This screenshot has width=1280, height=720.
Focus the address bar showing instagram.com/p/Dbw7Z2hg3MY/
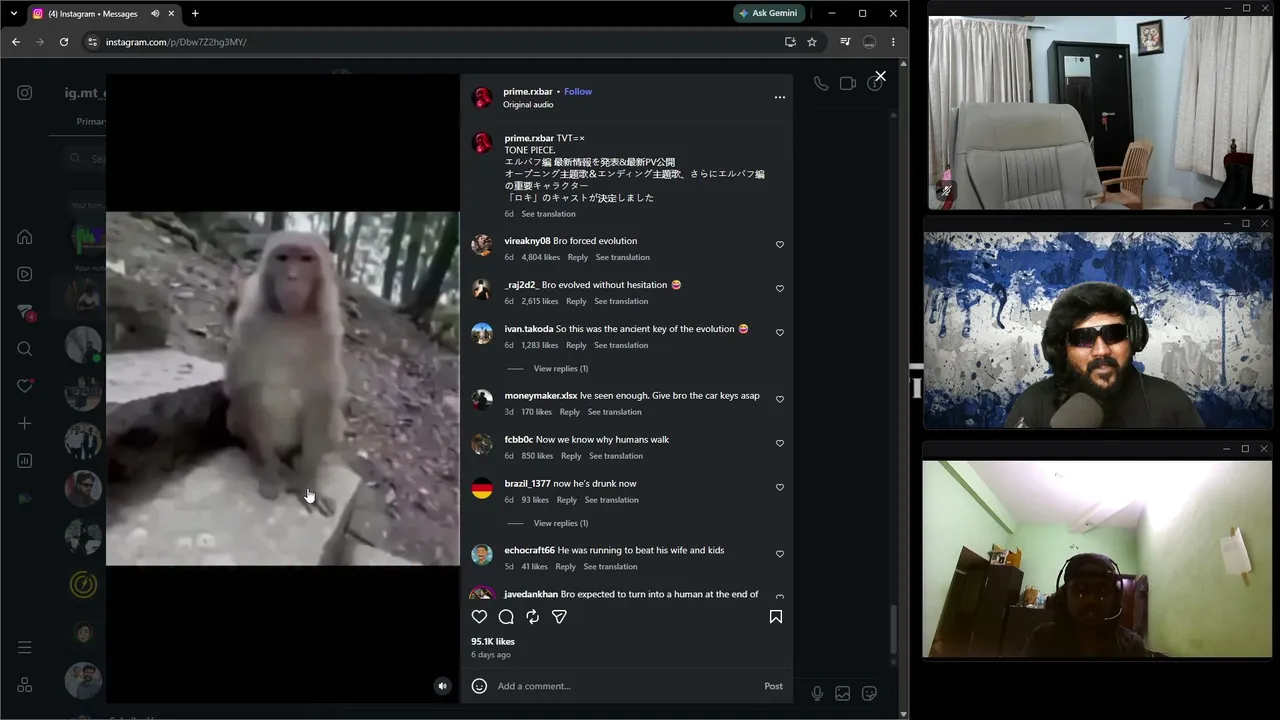[440, 42]
